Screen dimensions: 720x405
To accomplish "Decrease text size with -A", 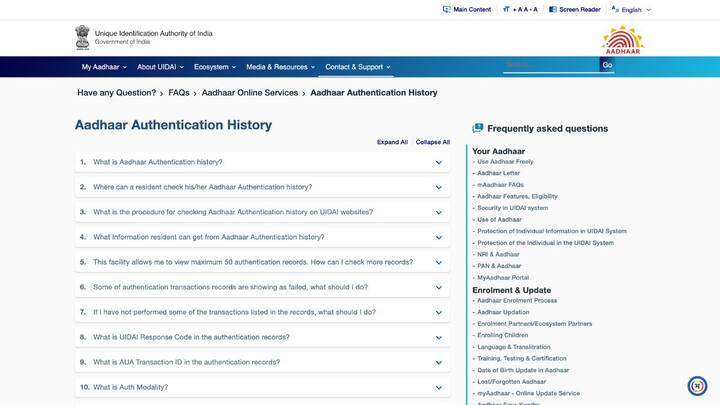I will pyautogui.click(x=533, y=9).
